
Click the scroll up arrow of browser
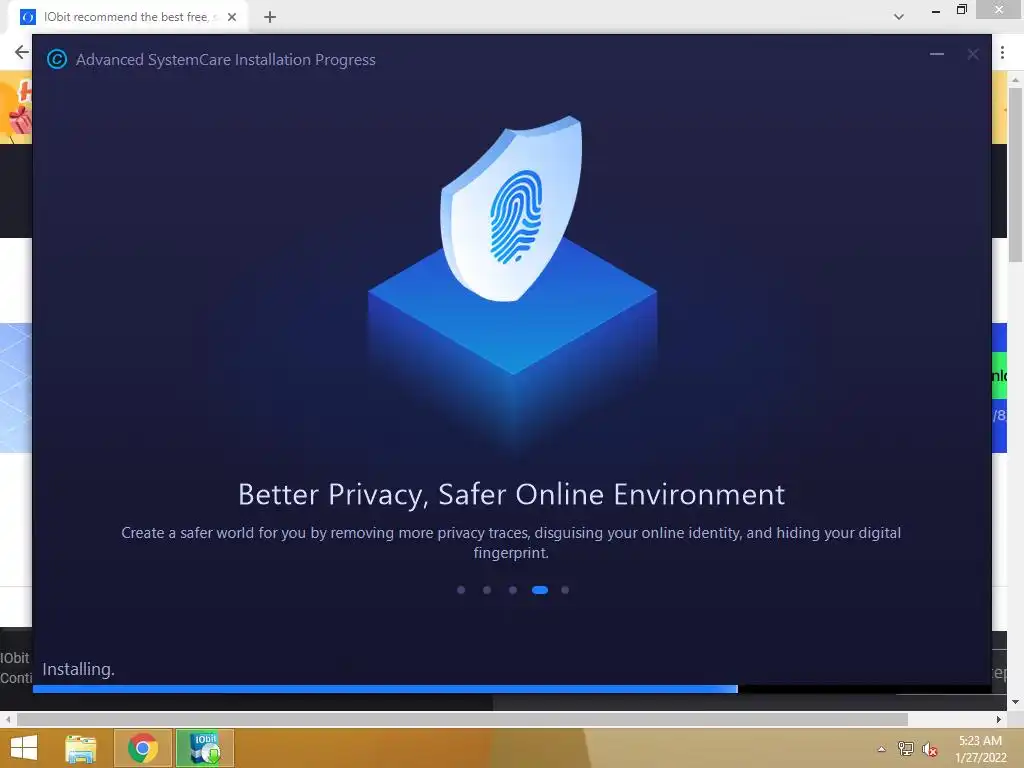point(1015,79)
